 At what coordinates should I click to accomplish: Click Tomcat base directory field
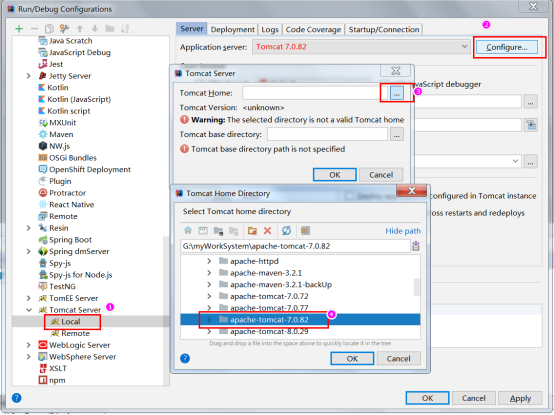tap(327, 135)
